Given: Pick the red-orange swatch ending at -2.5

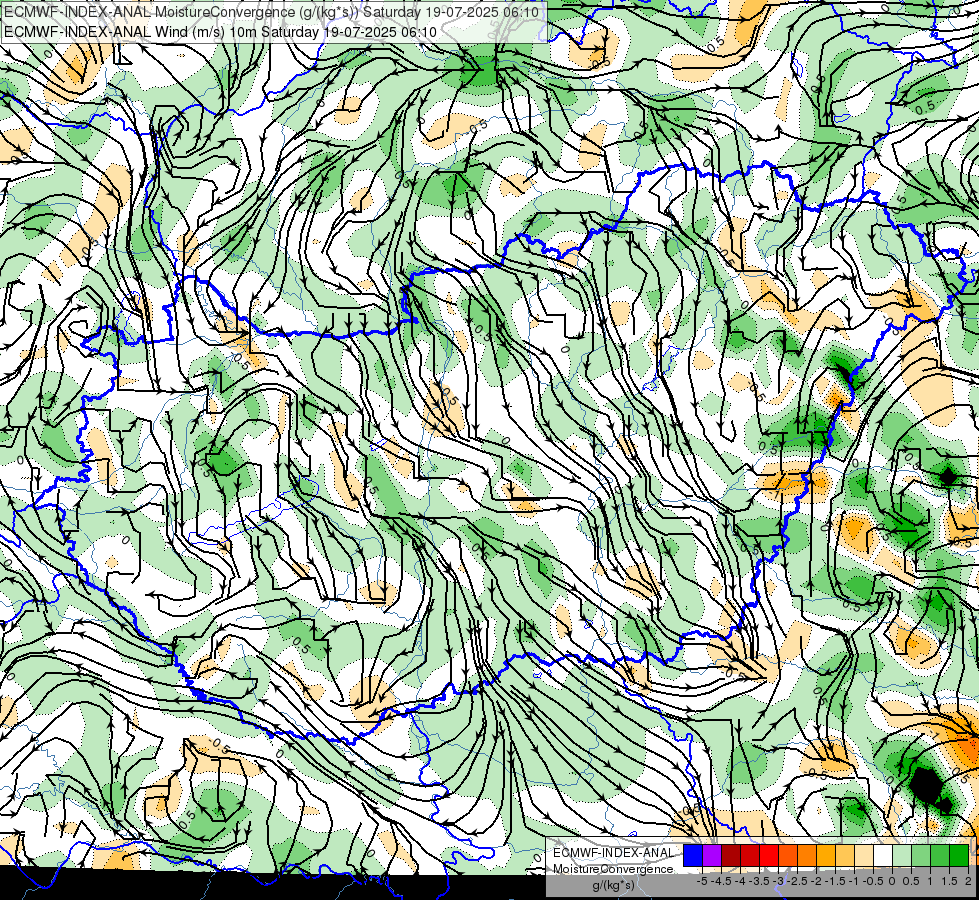Looking at the screenshot, I should click(788, 856).
